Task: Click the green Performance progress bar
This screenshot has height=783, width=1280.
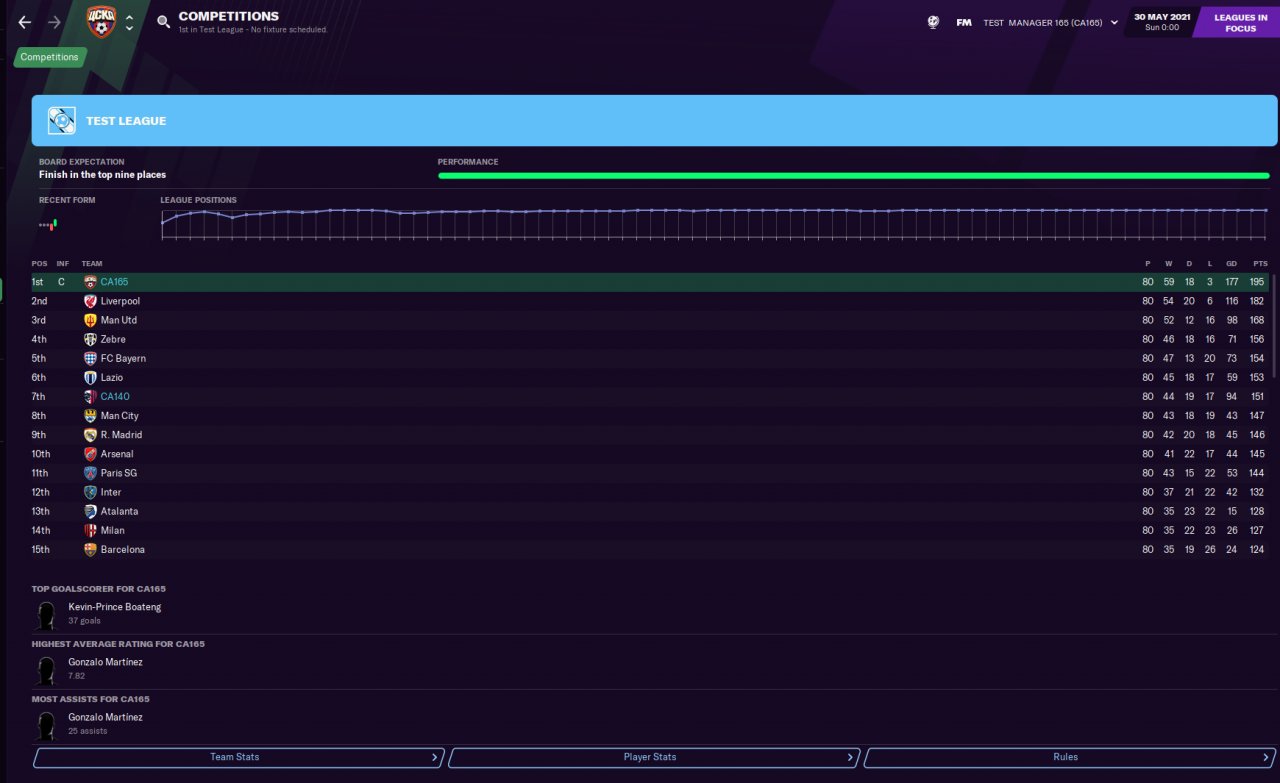Action: (x=853, y=176)
